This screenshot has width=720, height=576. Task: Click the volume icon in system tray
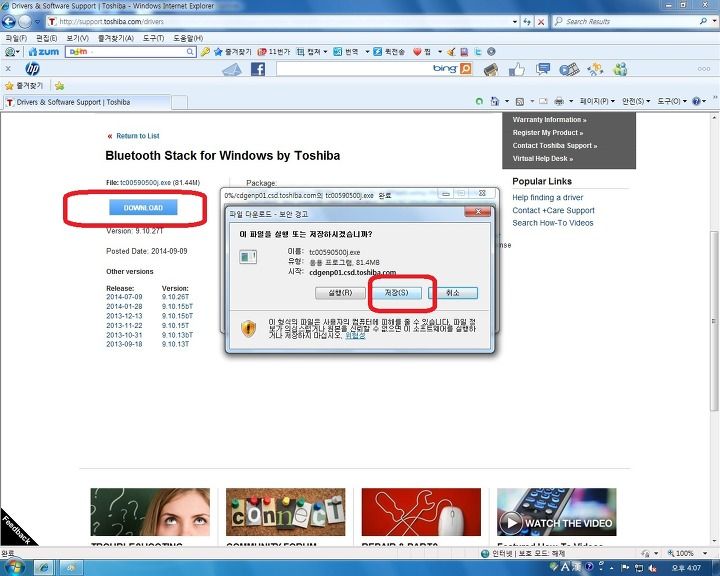click(652, 568)
